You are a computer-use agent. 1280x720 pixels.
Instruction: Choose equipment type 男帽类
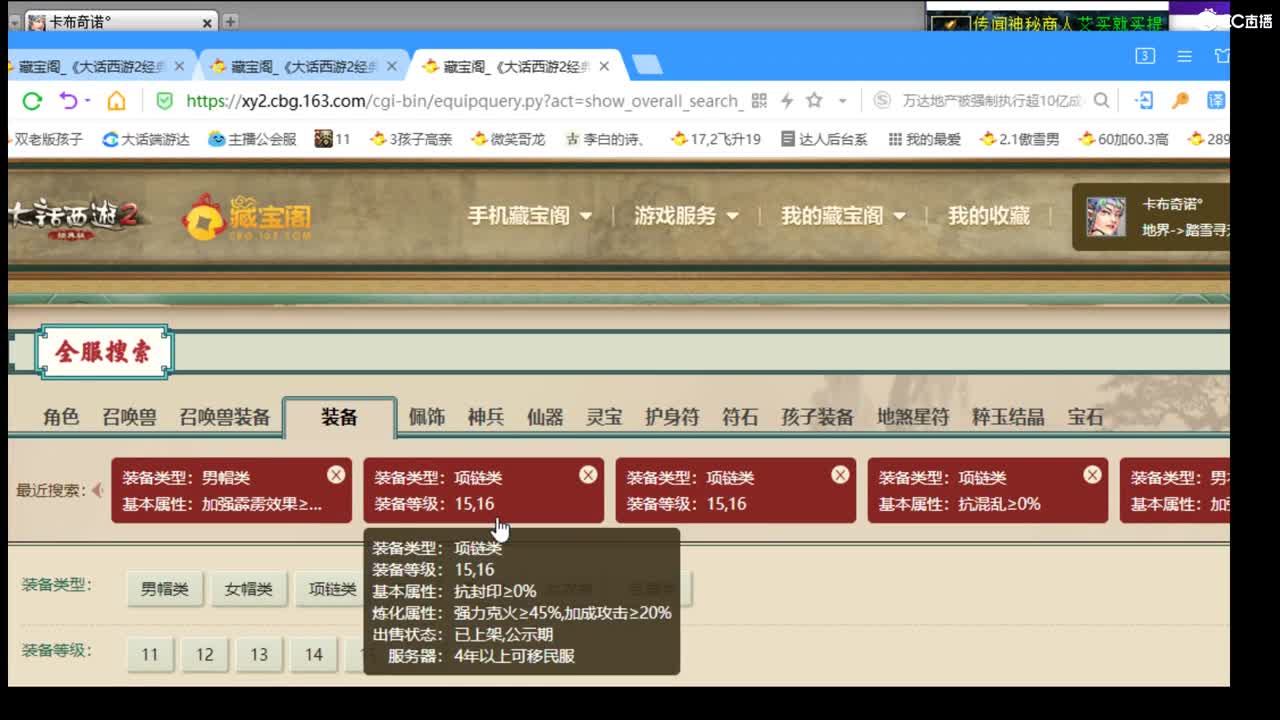(165, 589)
